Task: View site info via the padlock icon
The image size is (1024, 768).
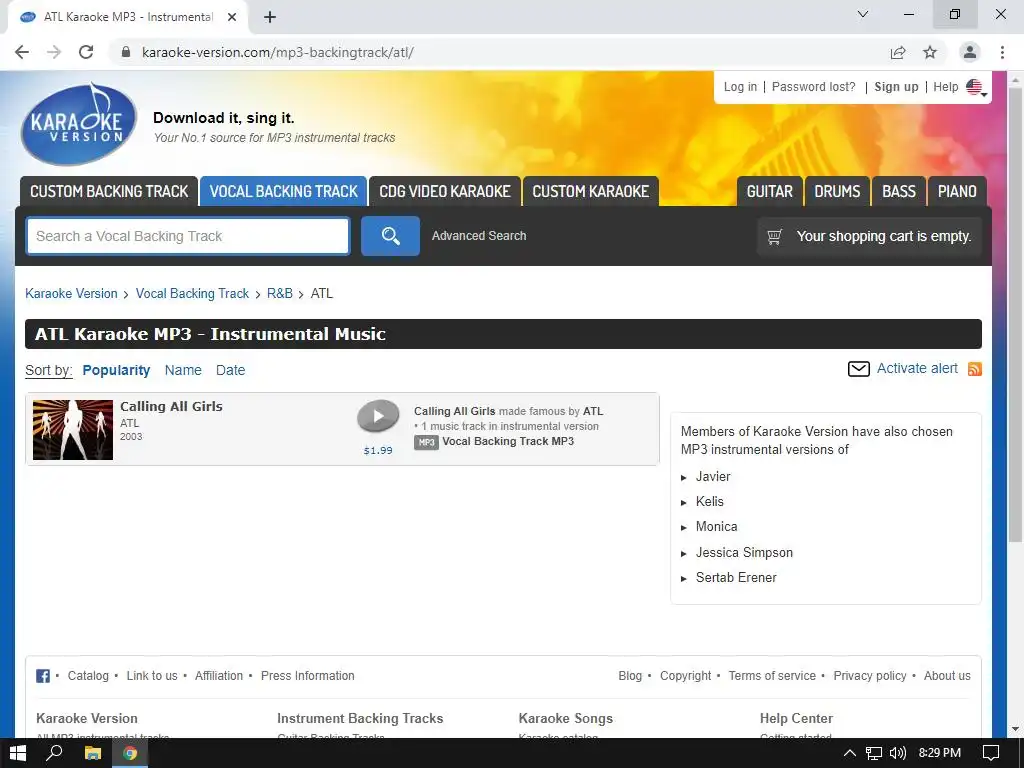Action: (x=126, y=52)
